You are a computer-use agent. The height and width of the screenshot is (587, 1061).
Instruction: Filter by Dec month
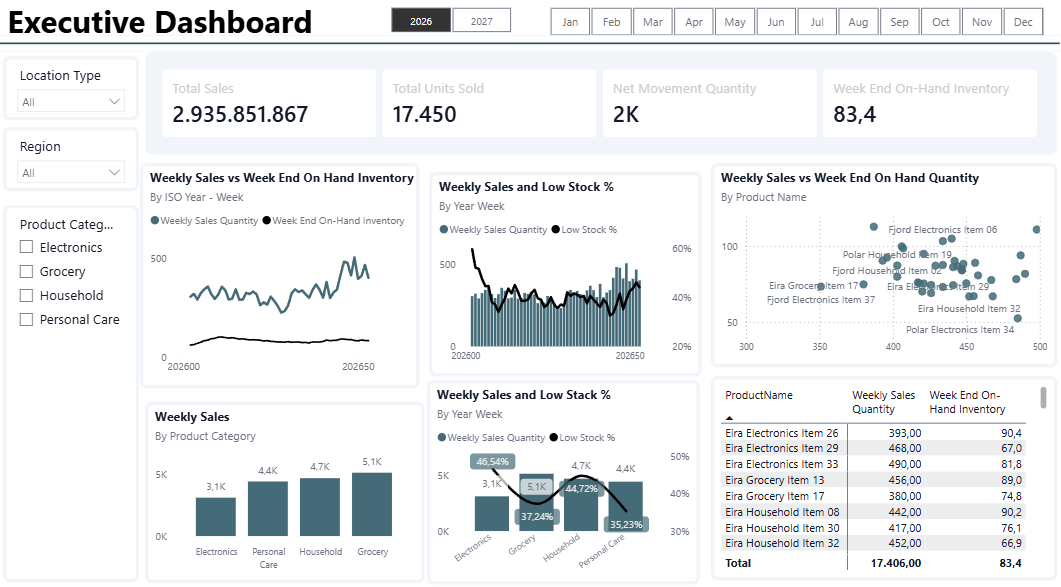[x=1023, y=22]
